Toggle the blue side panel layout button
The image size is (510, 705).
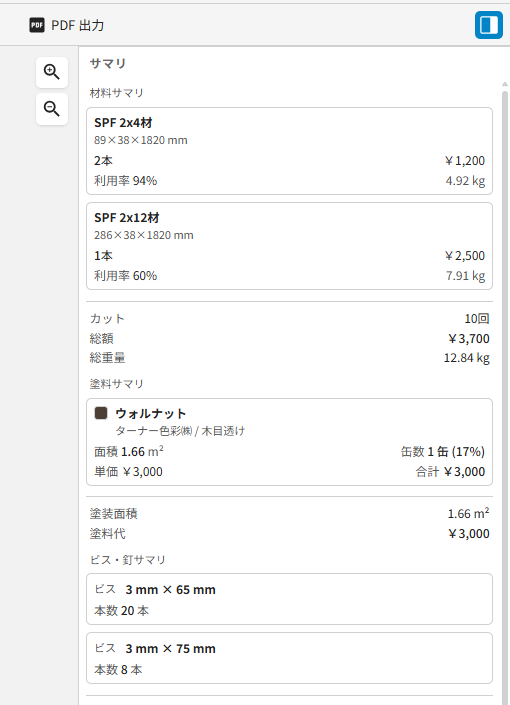[489, 25]
